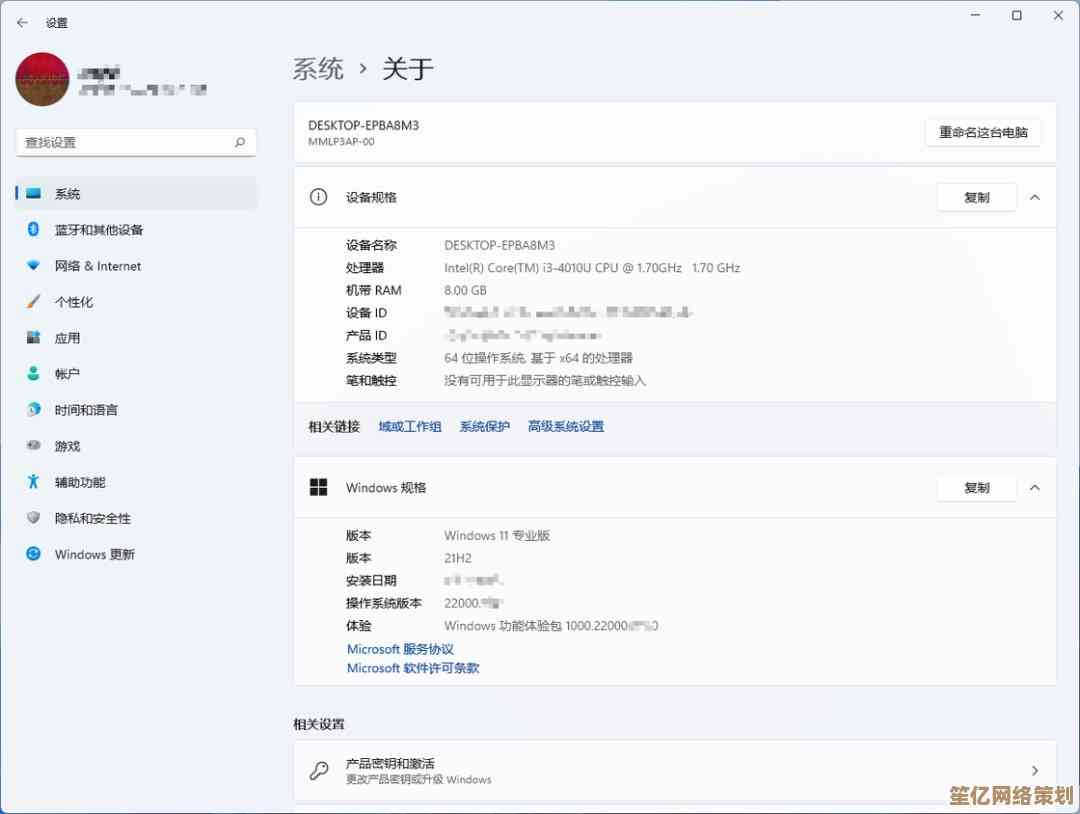Image resolution: width=1080 pixels, height=814 pixels.
Task: Copy the device specifications
Action: point(976,197)
